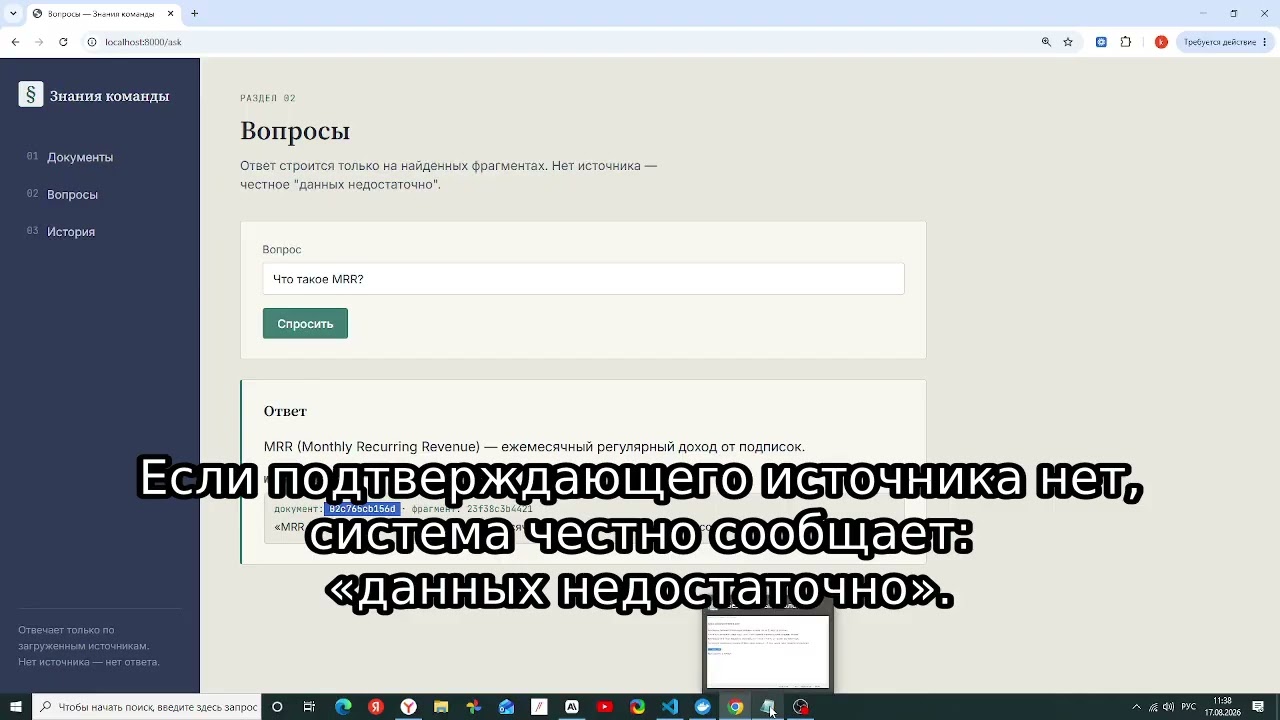
Task: Click the localhost:8000/ask address bar
Action: point(560,42)
